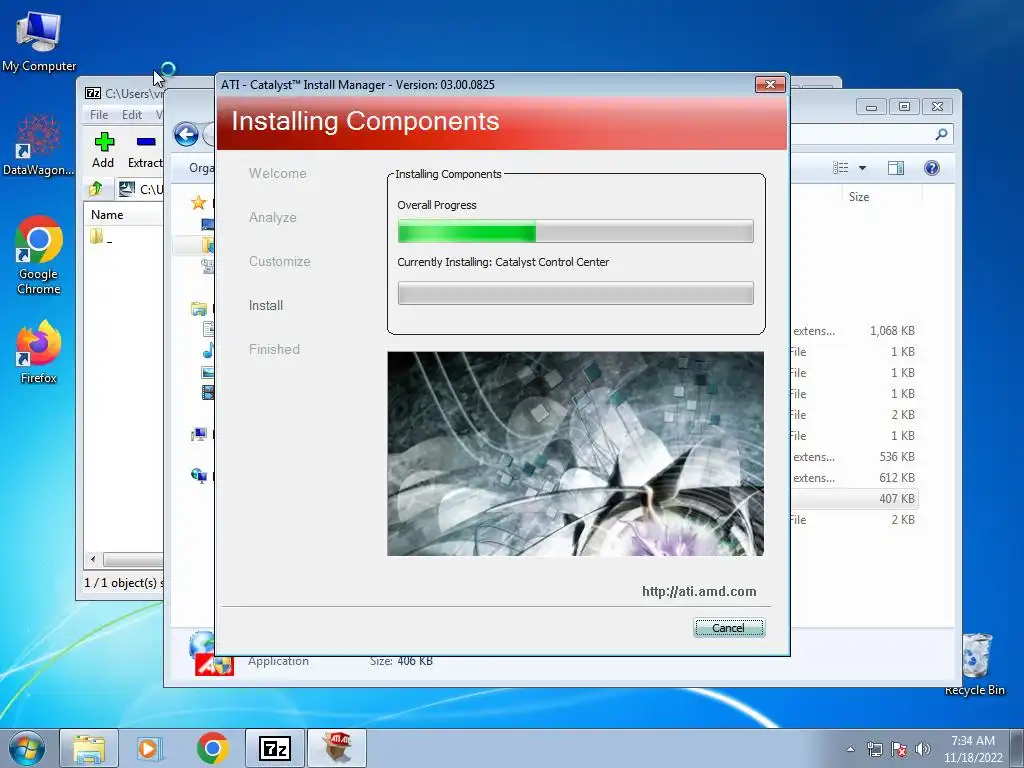
Task: Click the Music library icon in Explorer sidebar
Action: coord(208,351)
